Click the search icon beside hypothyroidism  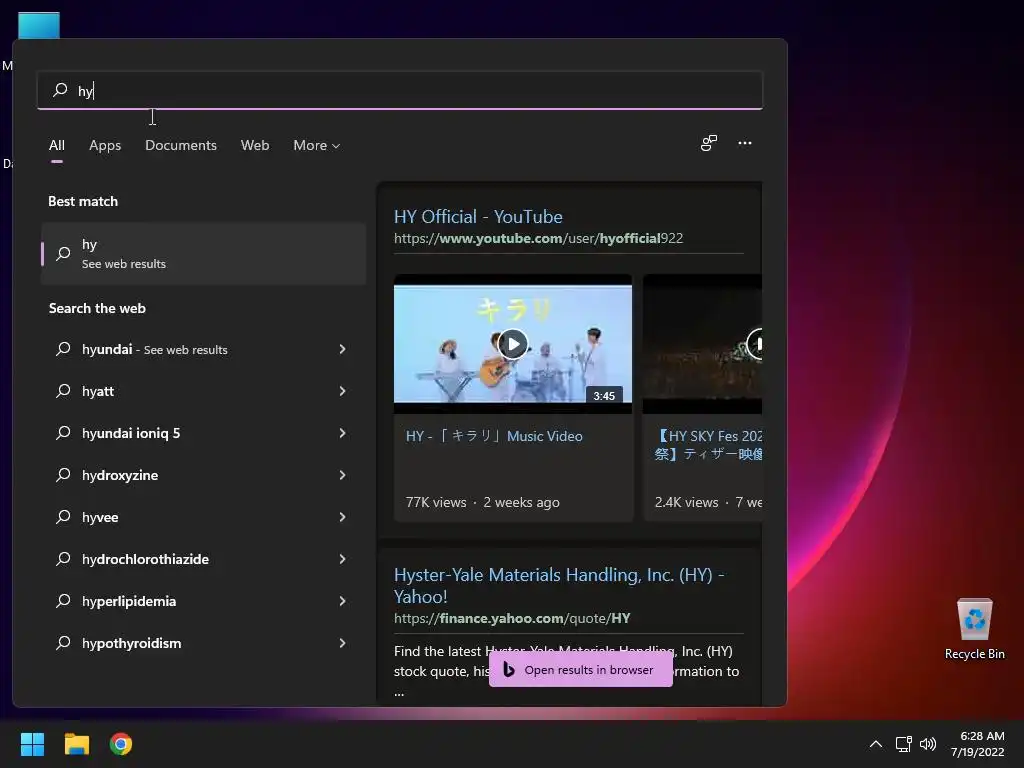(x=63, y=643)
